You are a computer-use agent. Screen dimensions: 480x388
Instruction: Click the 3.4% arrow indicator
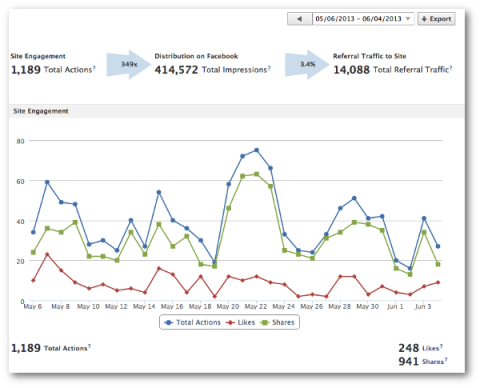click(307, 64)
